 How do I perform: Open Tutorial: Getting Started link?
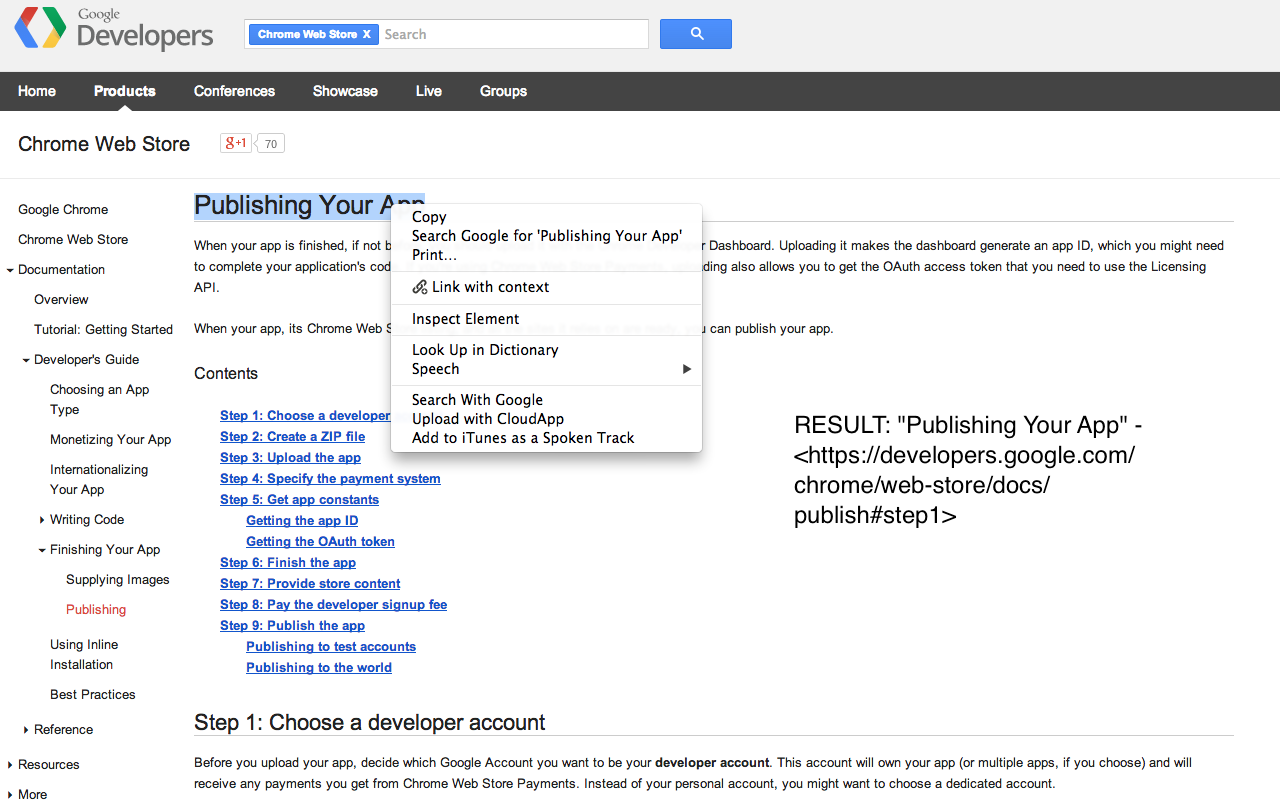coord(103,330)
